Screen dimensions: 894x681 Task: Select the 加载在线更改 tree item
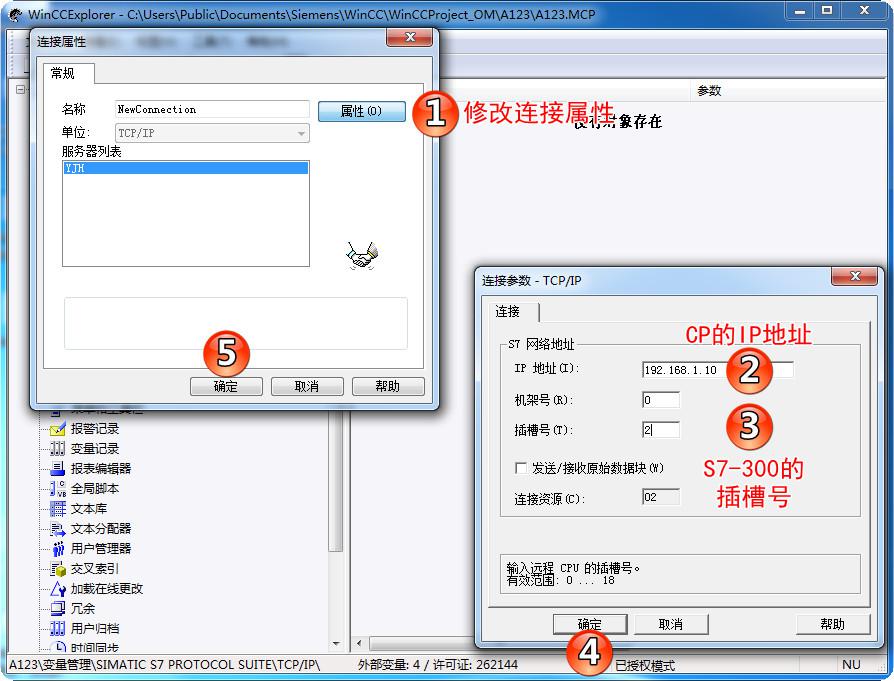tap(107, 589)
